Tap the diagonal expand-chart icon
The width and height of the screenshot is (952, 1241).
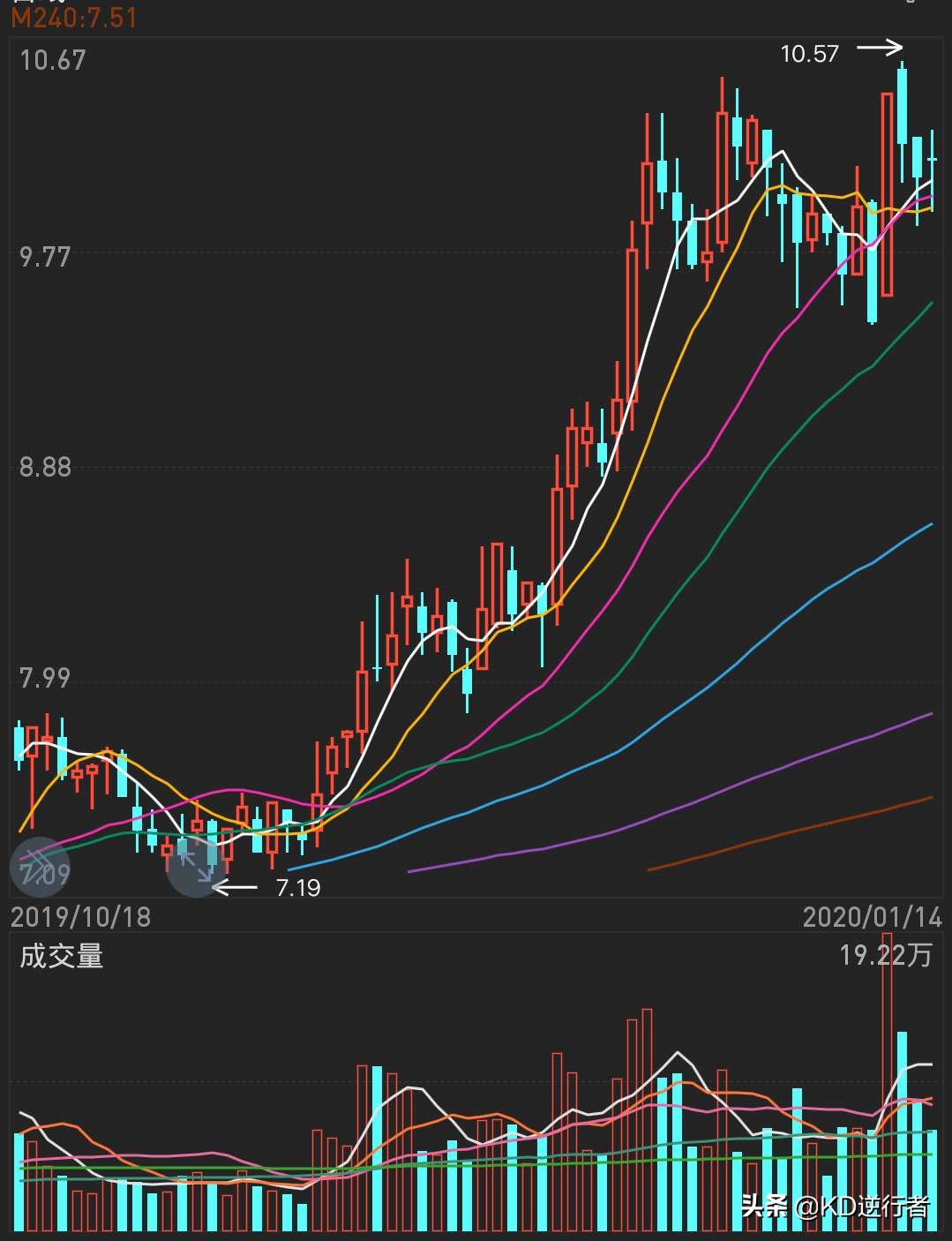pos(196,866)
